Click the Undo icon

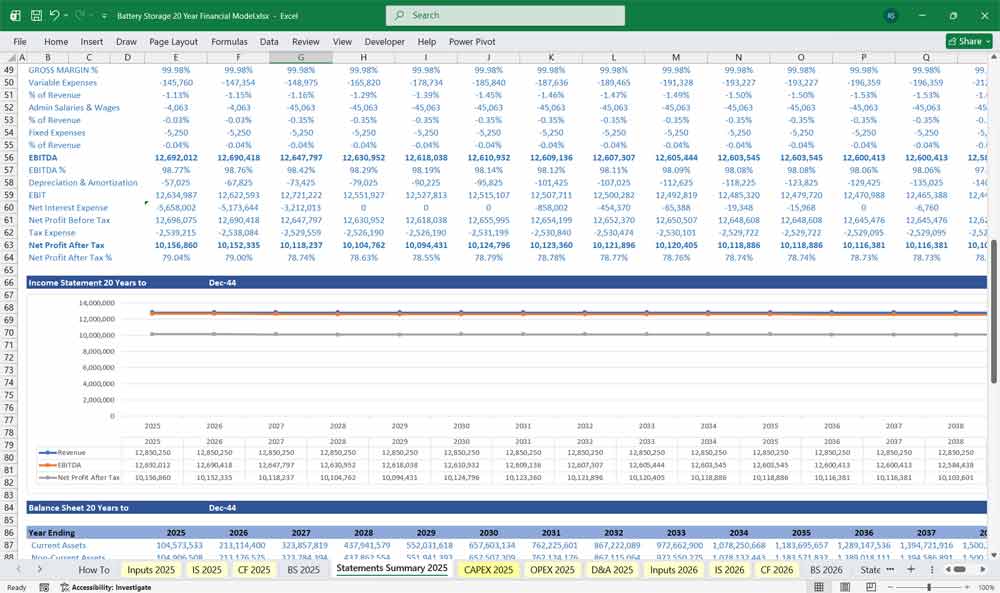(53, 15)
